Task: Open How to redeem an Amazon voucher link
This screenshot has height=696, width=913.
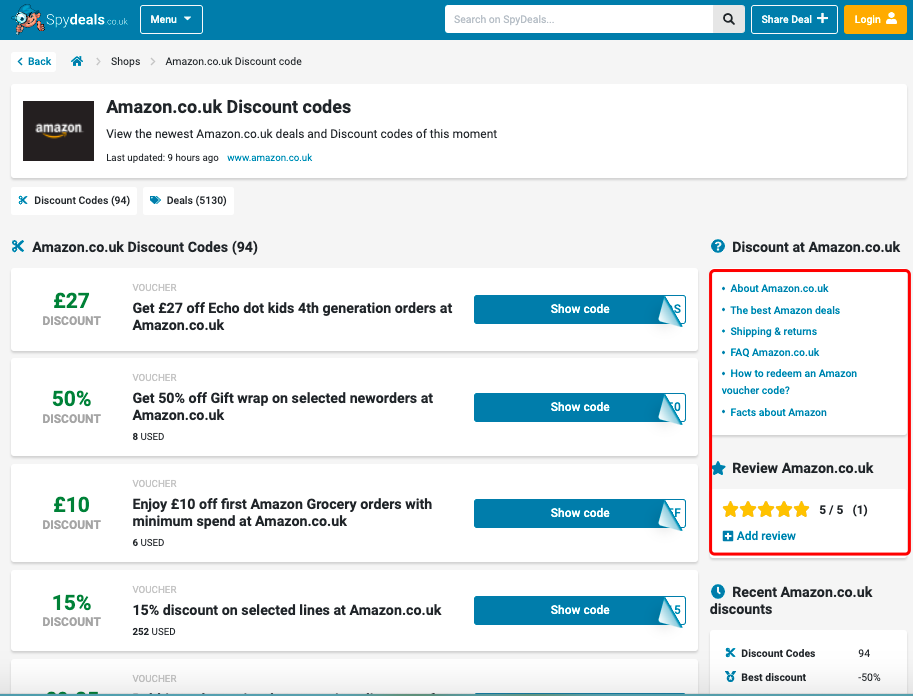Action: tap(789, 382)
